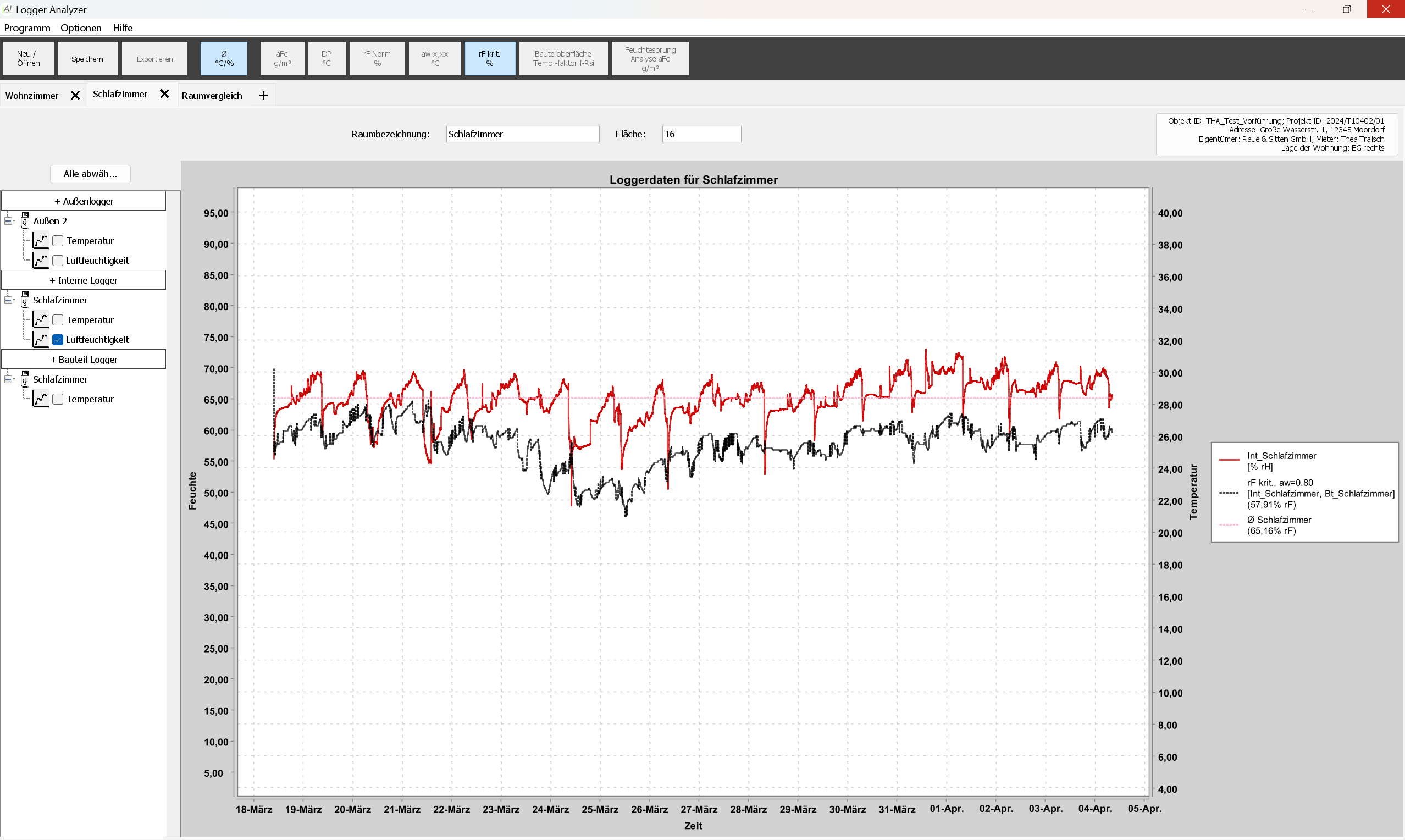This screenshot has height=840, width=1405.
Task: Collapse the Bauteil-Logger Schlafzimmer tree node
Action: click(x=8, y=379)
